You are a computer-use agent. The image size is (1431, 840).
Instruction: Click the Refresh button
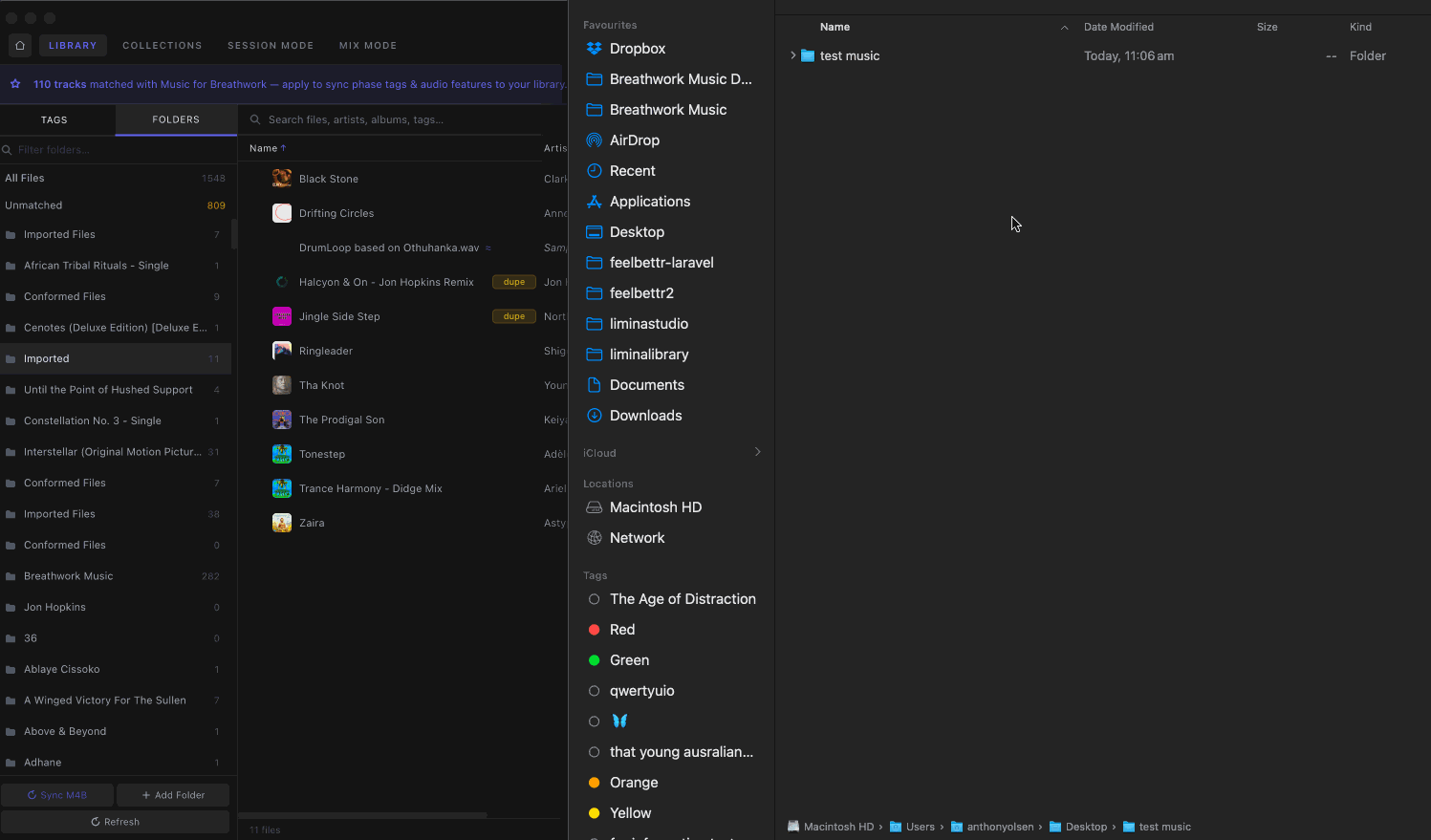click(115, 822)
